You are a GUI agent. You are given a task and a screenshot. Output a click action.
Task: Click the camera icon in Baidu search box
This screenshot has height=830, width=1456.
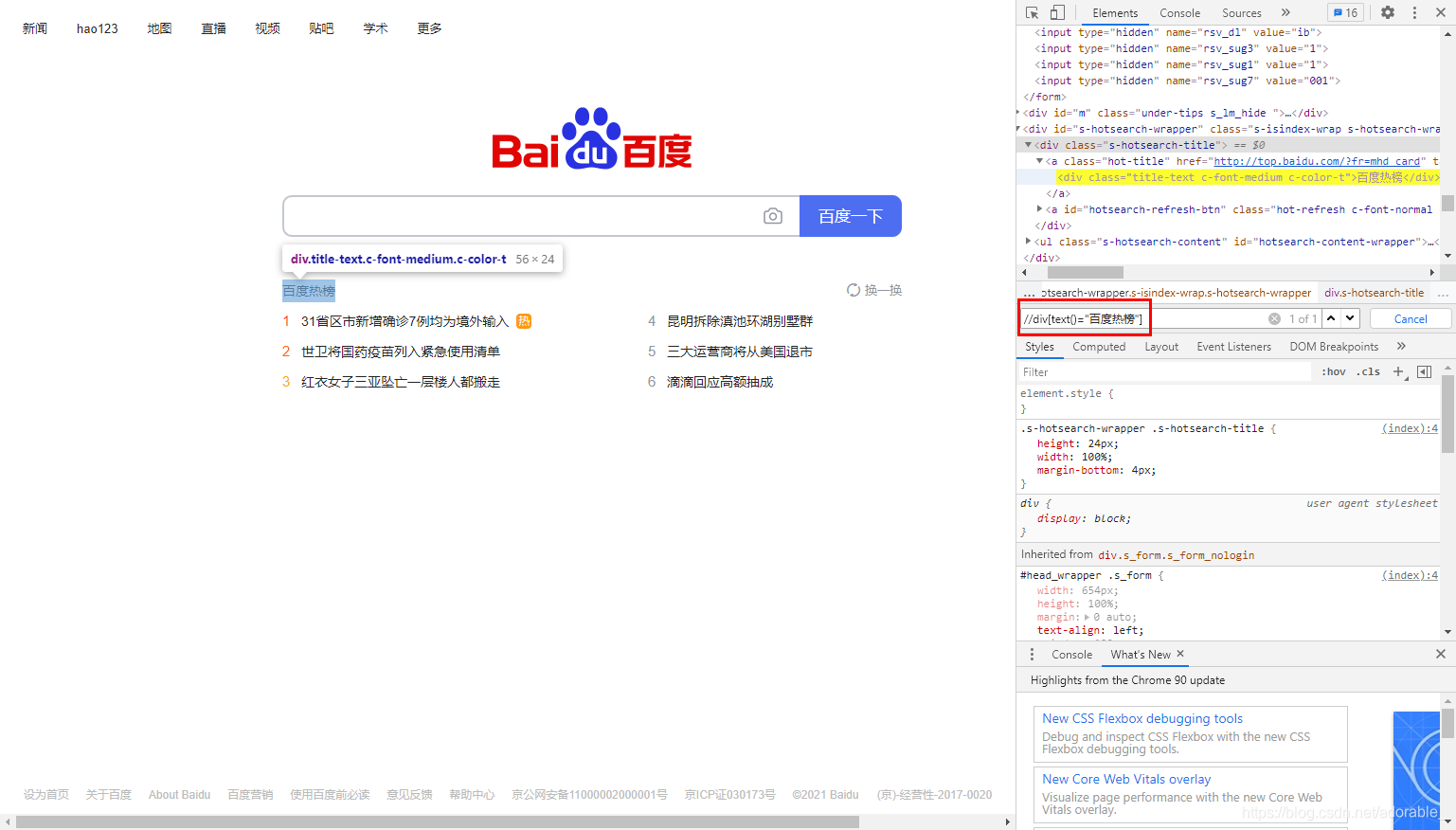tap(773, 216)
